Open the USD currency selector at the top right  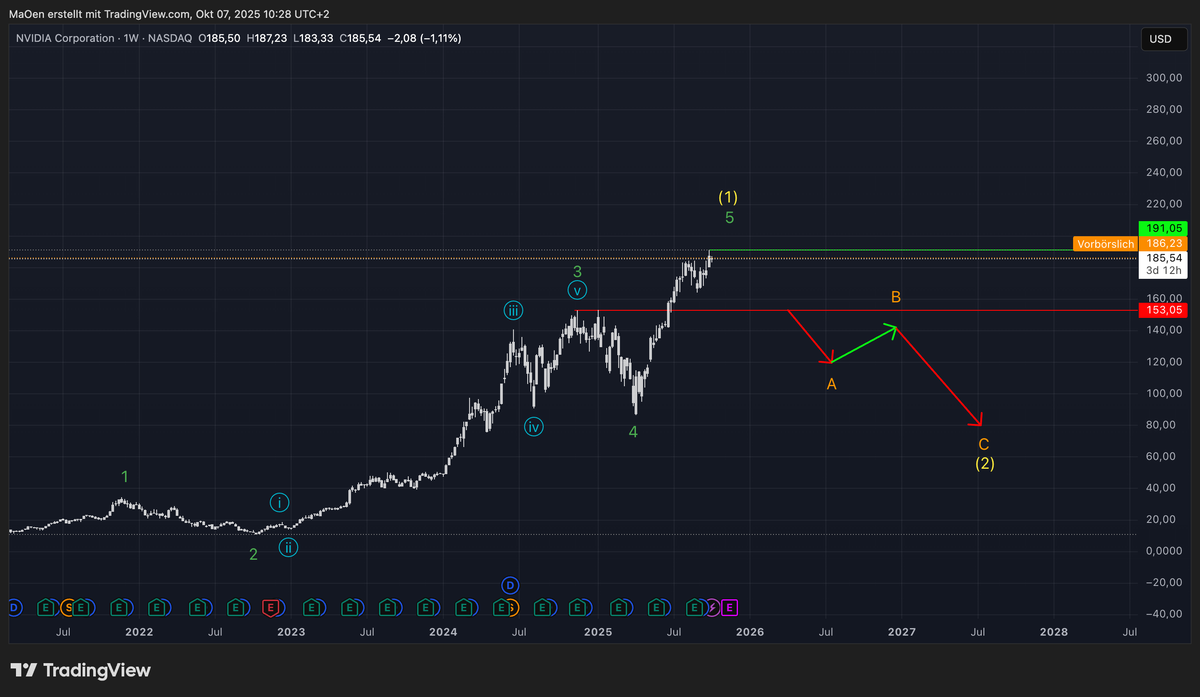coord(1163,39)
